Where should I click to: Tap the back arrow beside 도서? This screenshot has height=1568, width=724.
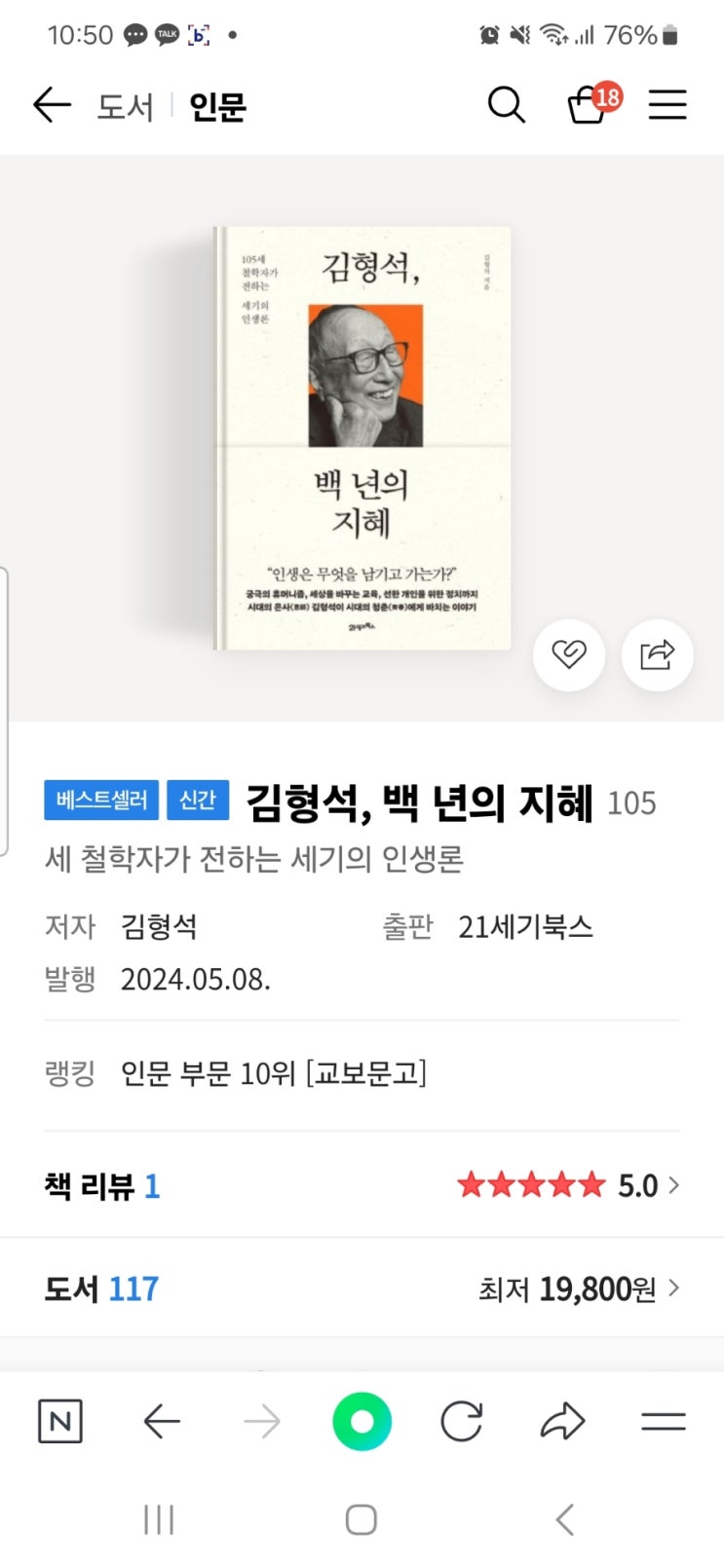point(52,104)
